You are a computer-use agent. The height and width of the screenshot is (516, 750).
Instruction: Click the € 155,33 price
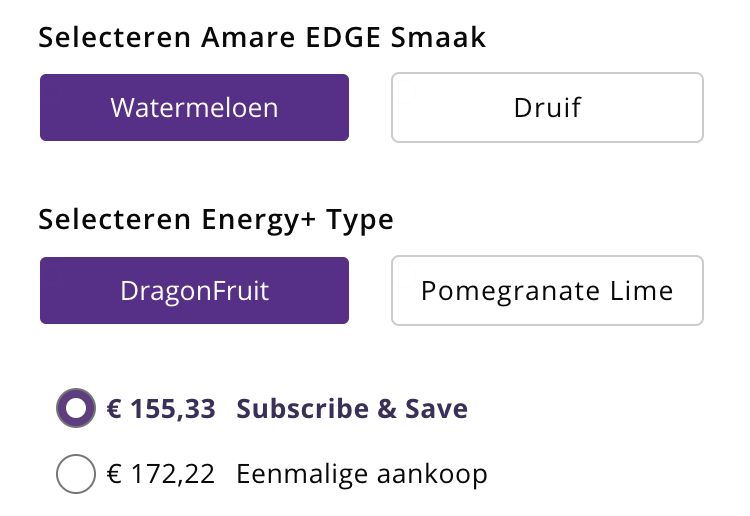(x=161, y=408)
